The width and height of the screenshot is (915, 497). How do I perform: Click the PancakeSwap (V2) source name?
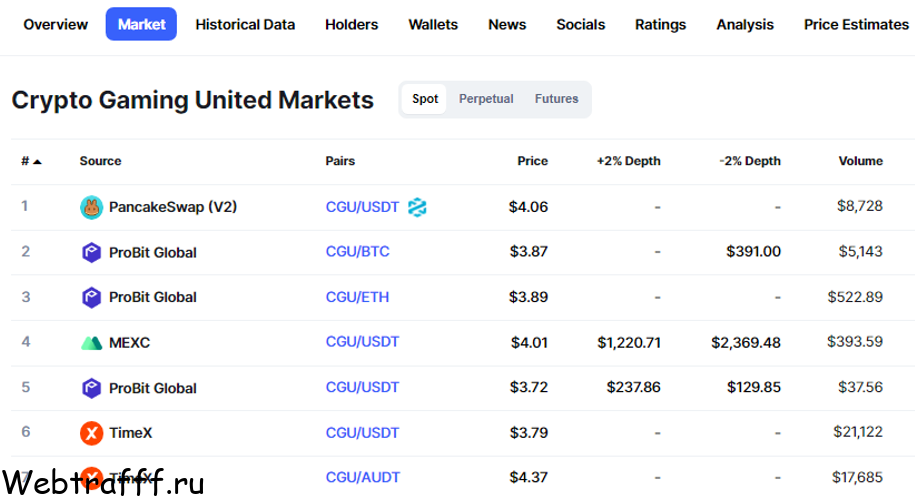(x=173, y=207)
